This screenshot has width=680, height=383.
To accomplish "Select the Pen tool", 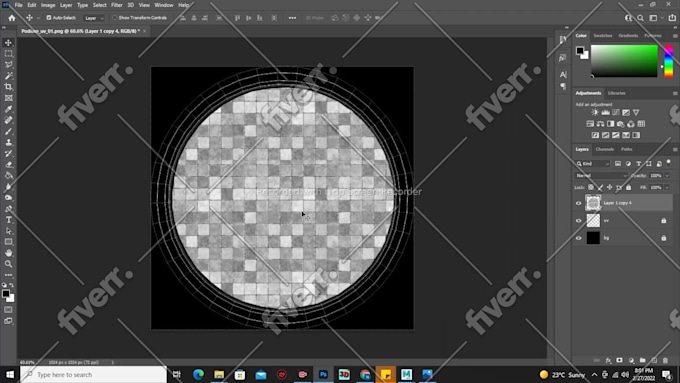I will [x=8, y=209].
